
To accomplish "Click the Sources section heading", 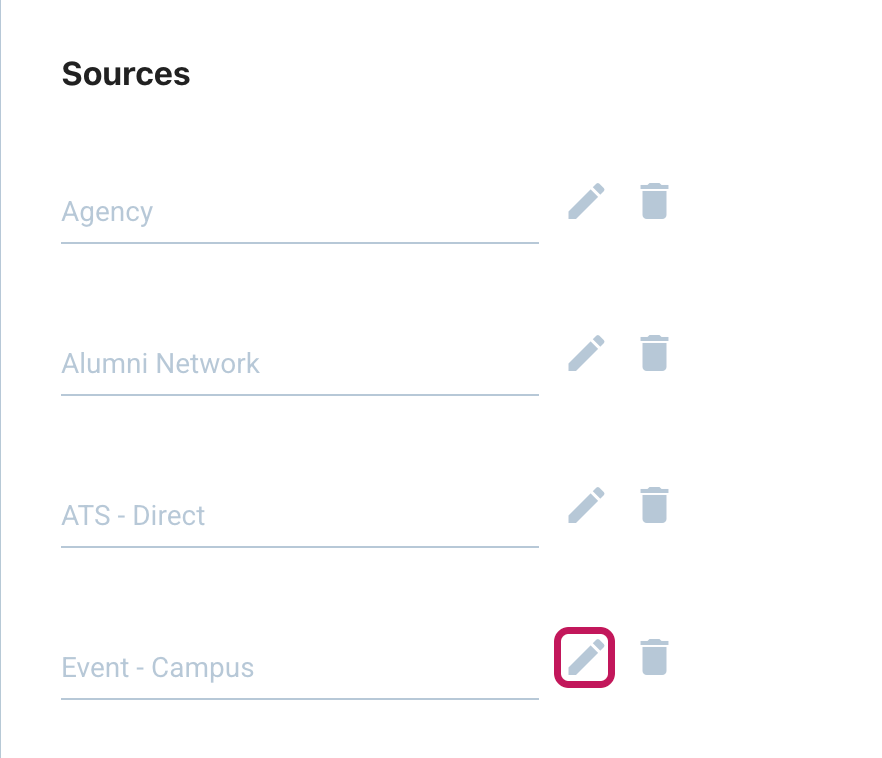I will [126, 74].
